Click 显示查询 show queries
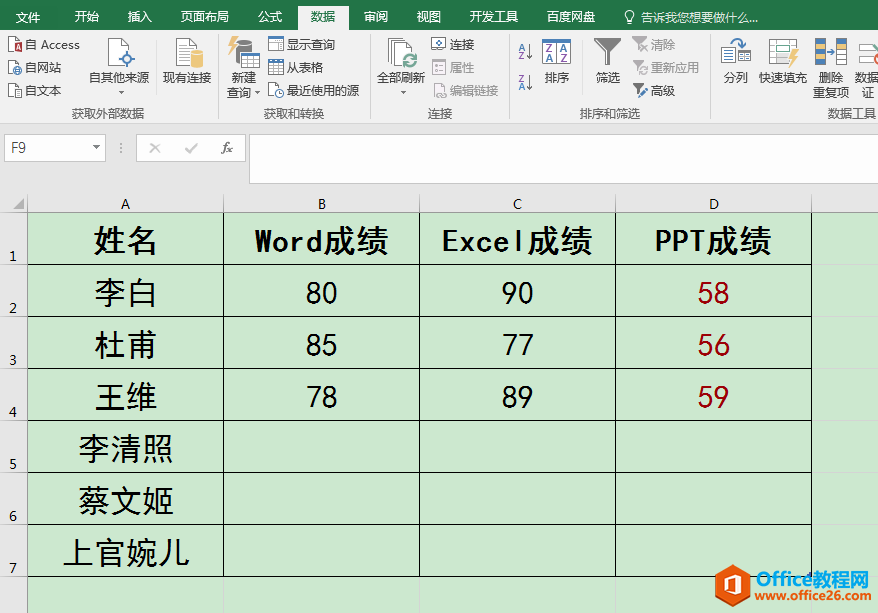The height and width of the screenshot is (613, 878). [x=301, y=44]
